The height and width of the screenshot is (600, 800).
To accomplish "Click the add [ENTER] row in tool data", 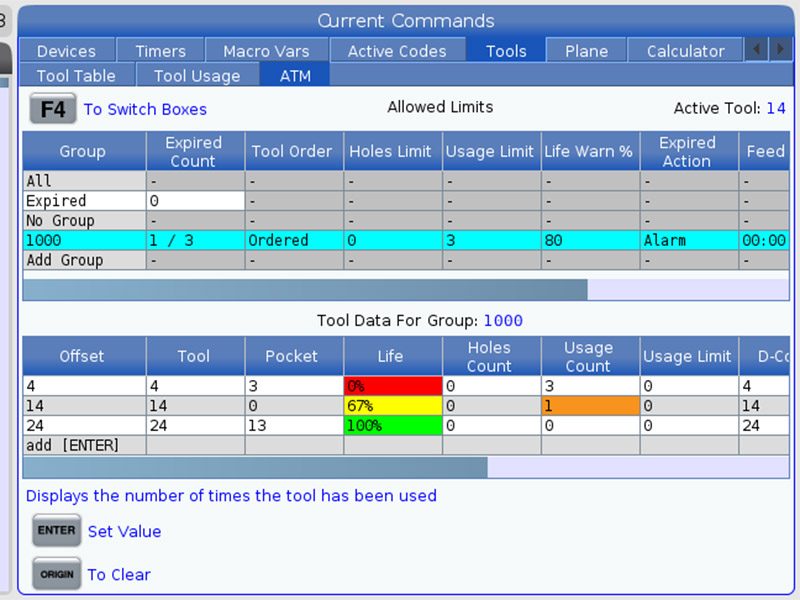I will (x=75, y=445).
